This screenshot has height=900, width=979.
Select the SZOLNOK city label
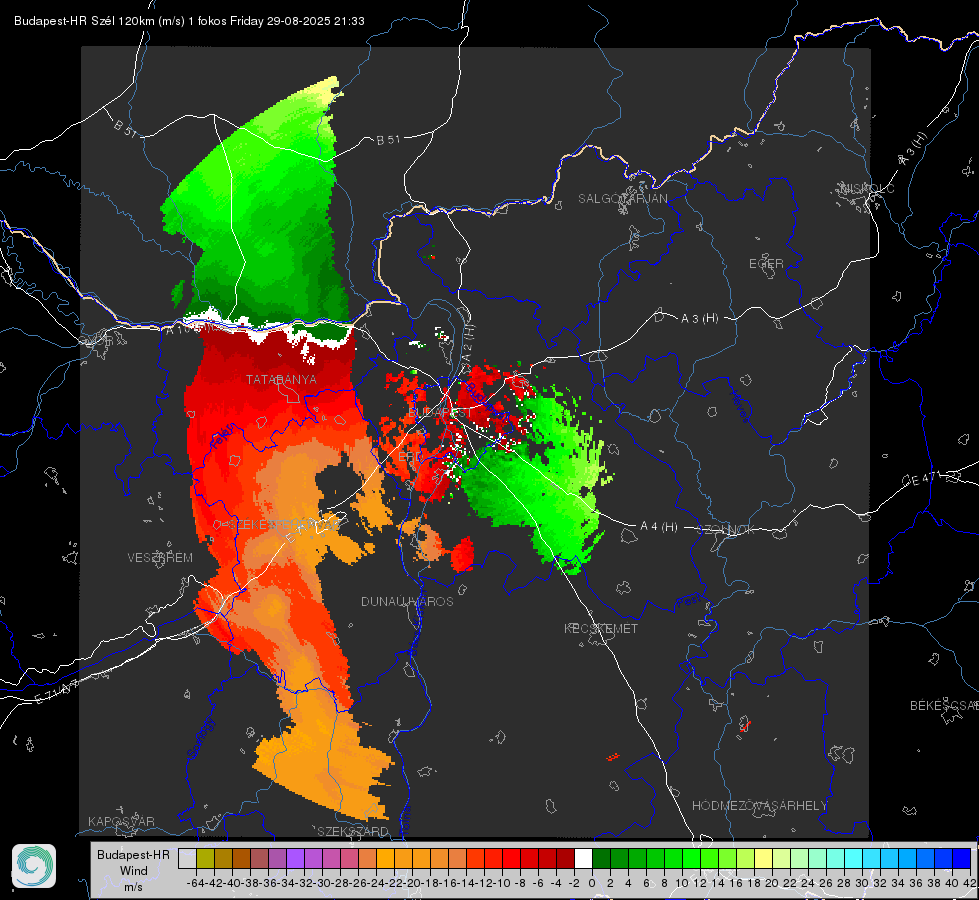coord(726,530)
